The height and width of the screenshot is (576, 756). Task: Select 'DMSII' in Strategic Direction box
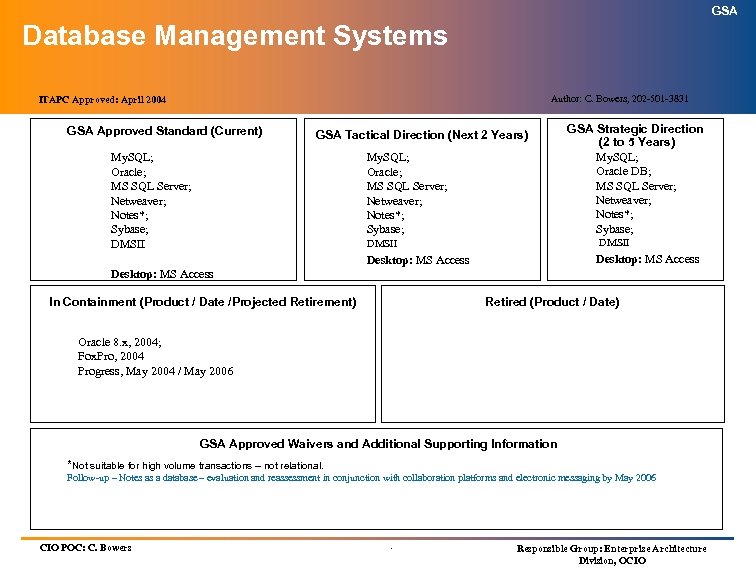(x=614, y=243)
